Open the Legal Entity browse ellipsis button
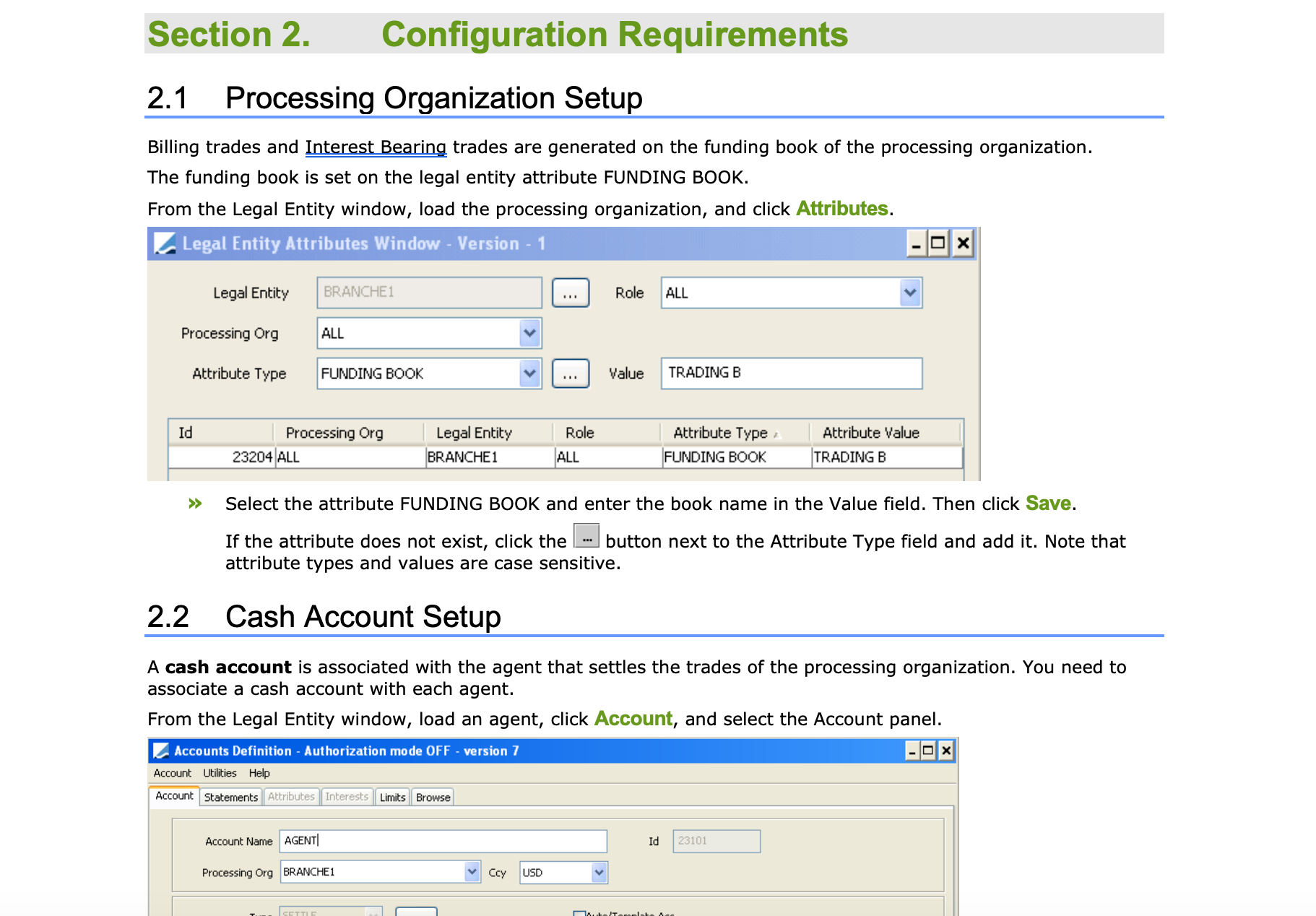The width and height of the screenshot is (1316, 916). [x=571, y=293]
